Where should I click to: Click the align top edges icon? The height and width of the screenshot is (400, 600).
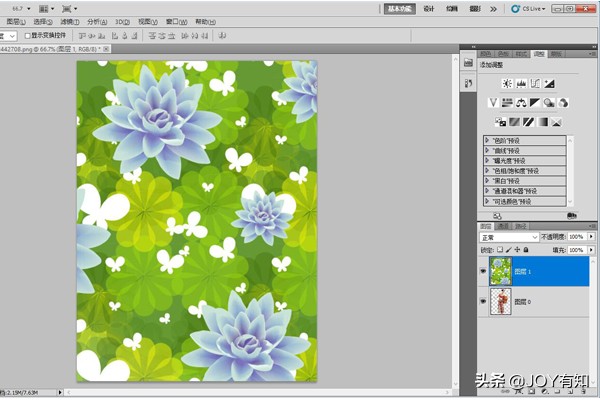tap(82, 36)
